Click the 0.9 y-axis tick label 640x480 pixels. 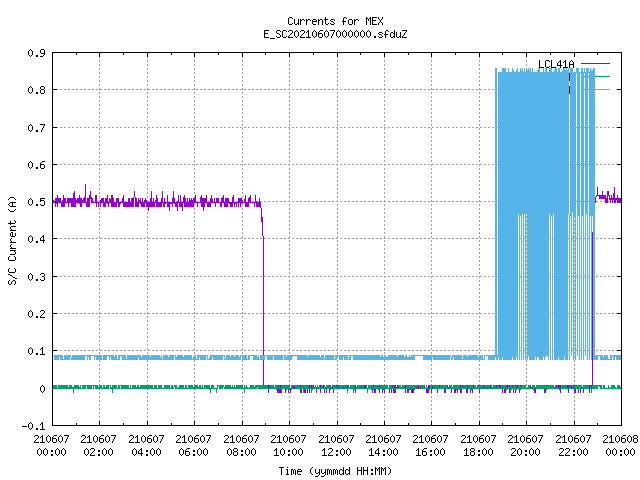[36, 53]
